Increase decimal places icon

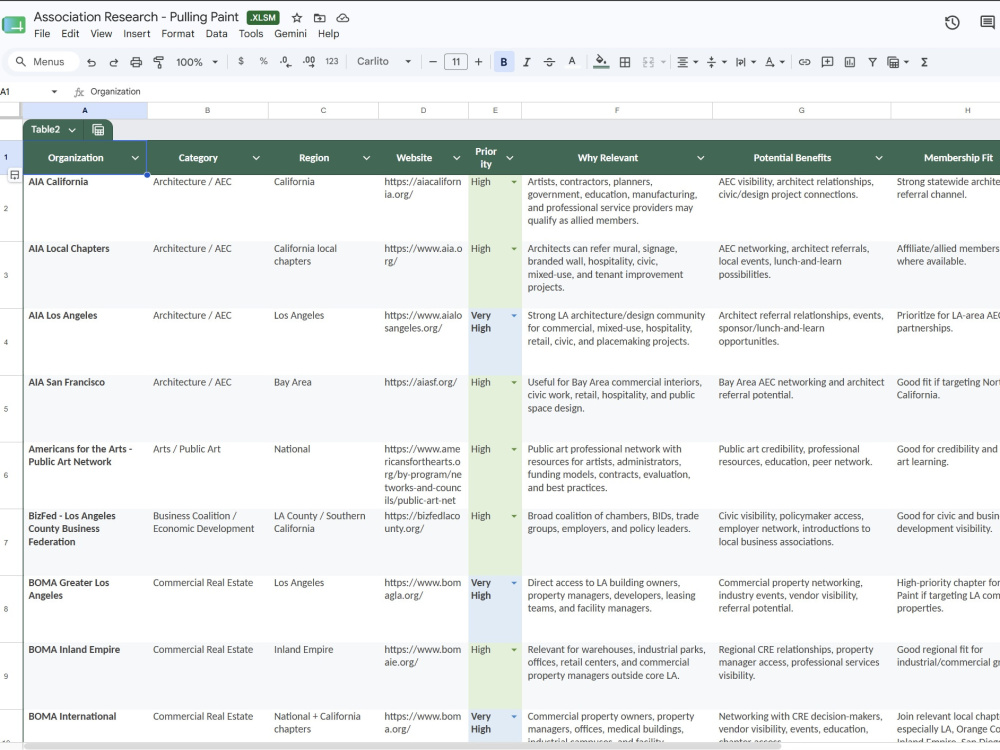[x=309, y=62]
